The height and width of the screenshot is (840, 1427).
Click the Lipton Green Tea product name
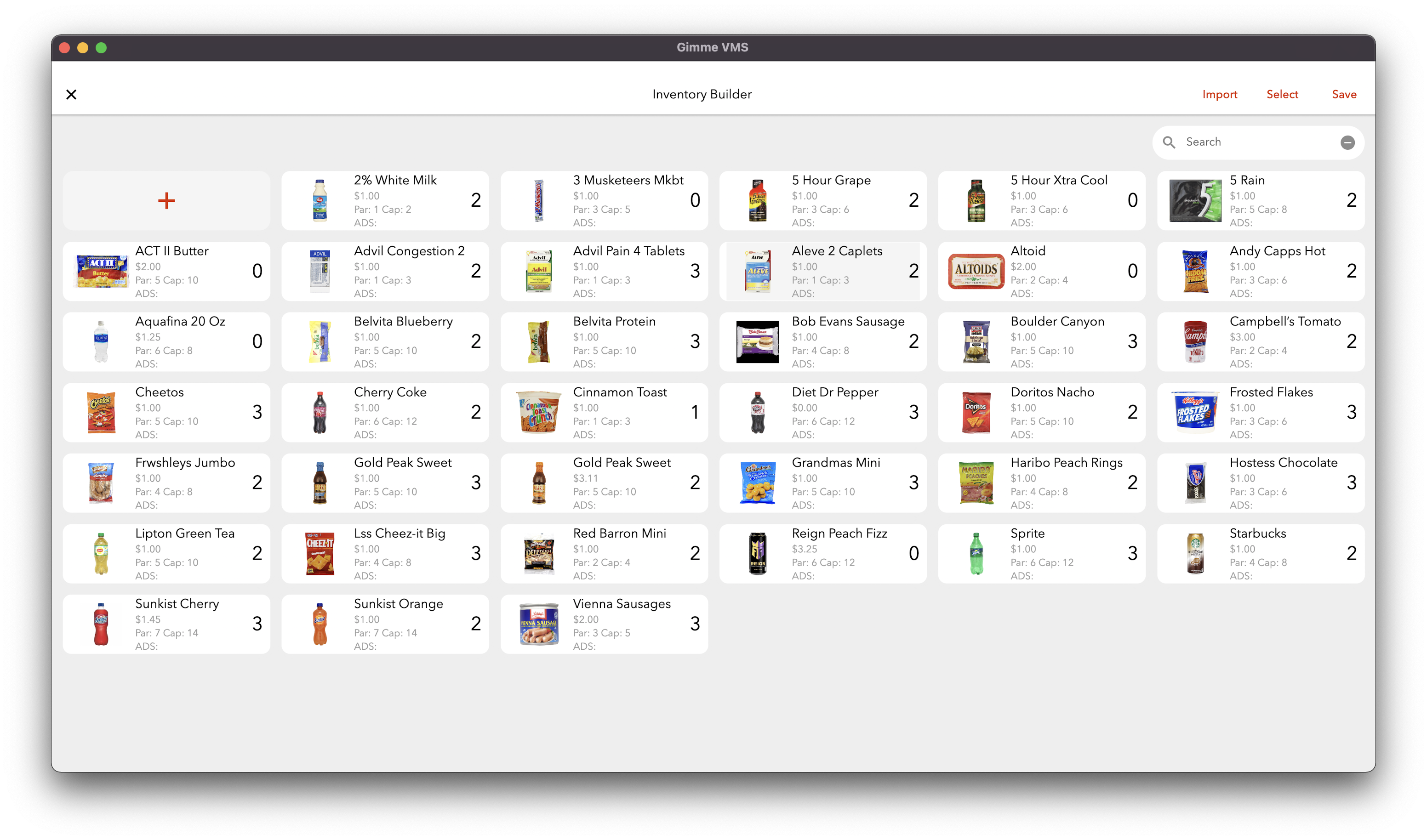click(185, 534)
